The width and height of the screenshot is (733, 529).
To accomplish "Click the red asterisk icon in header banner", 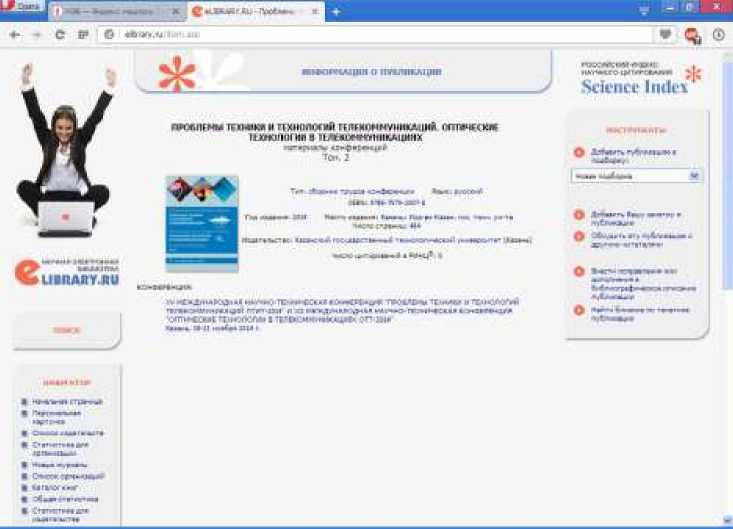I will pos(177,73).
